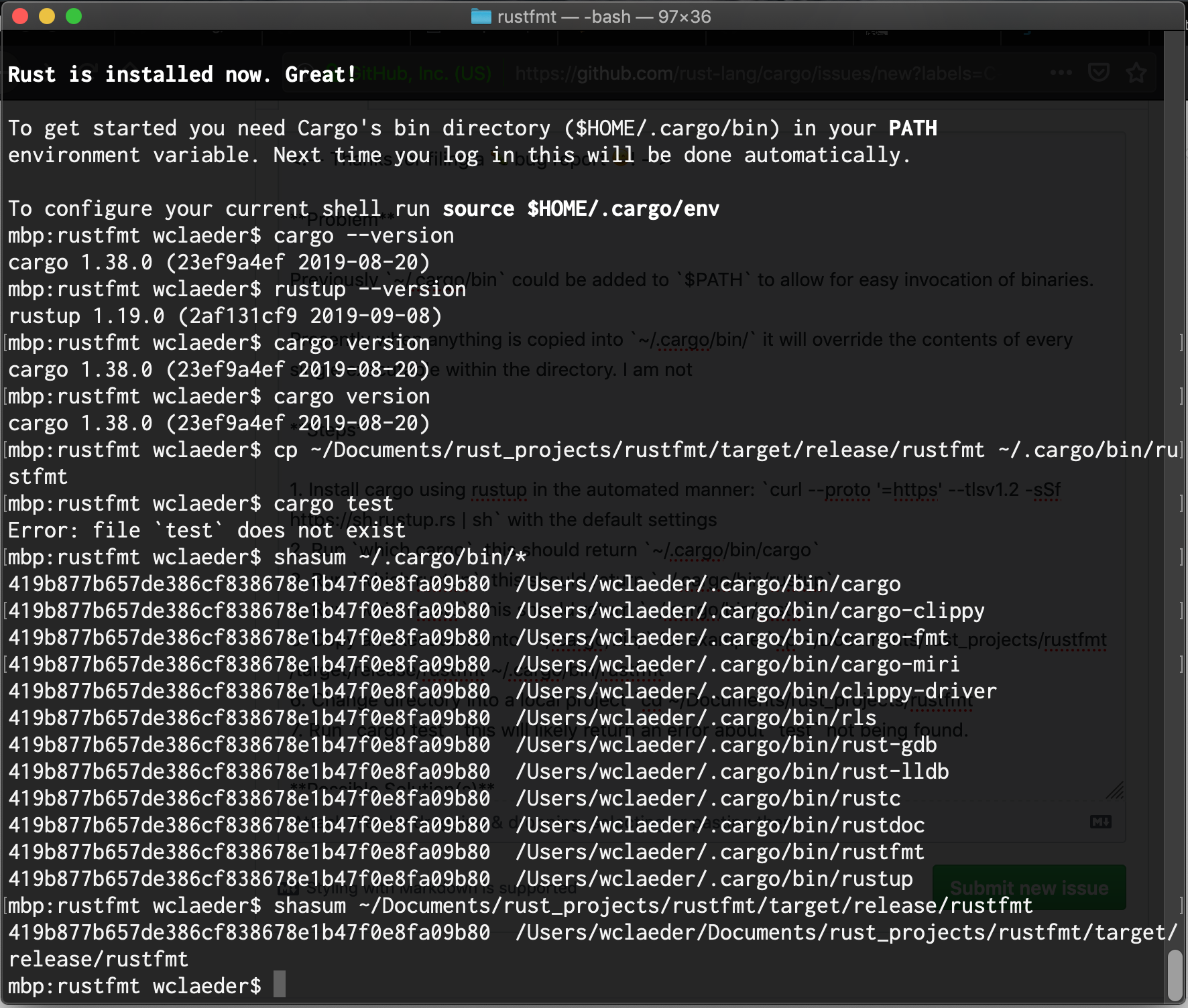Click 'shasum ~/.cargo/bin/*' command

point(400,558)
